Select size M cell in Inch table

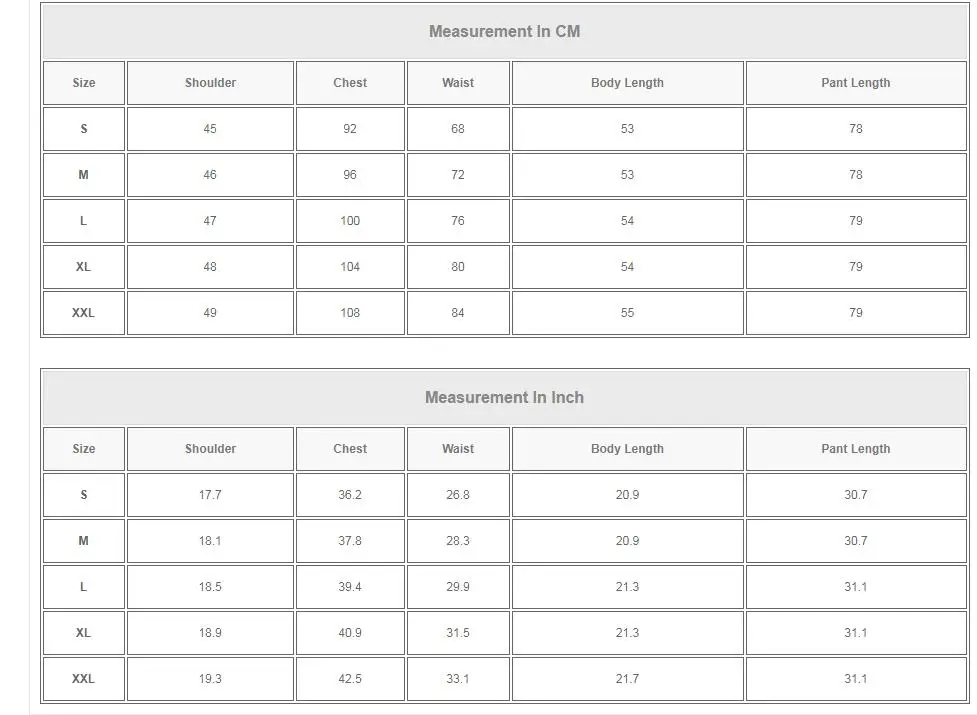pyautogui.click(x=83, y=541)
